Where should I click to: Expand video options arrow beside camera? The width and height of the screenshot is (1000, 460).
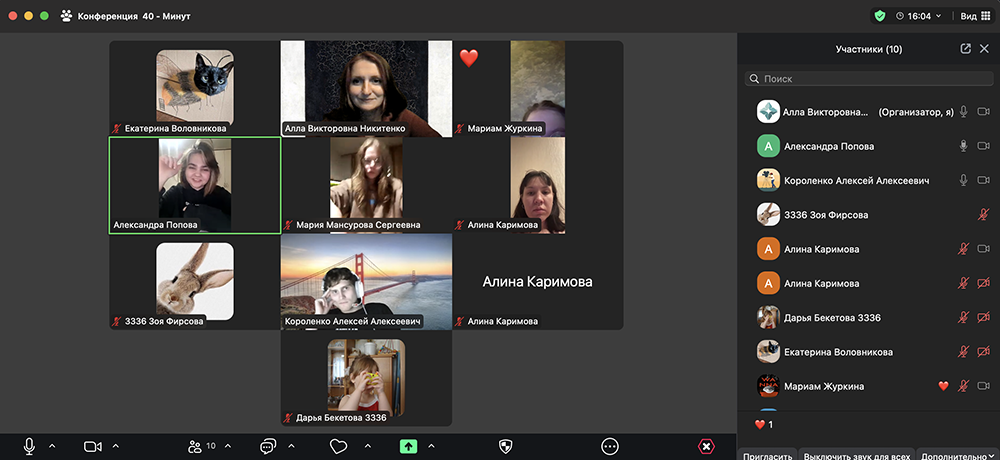(x=116, y=446)
